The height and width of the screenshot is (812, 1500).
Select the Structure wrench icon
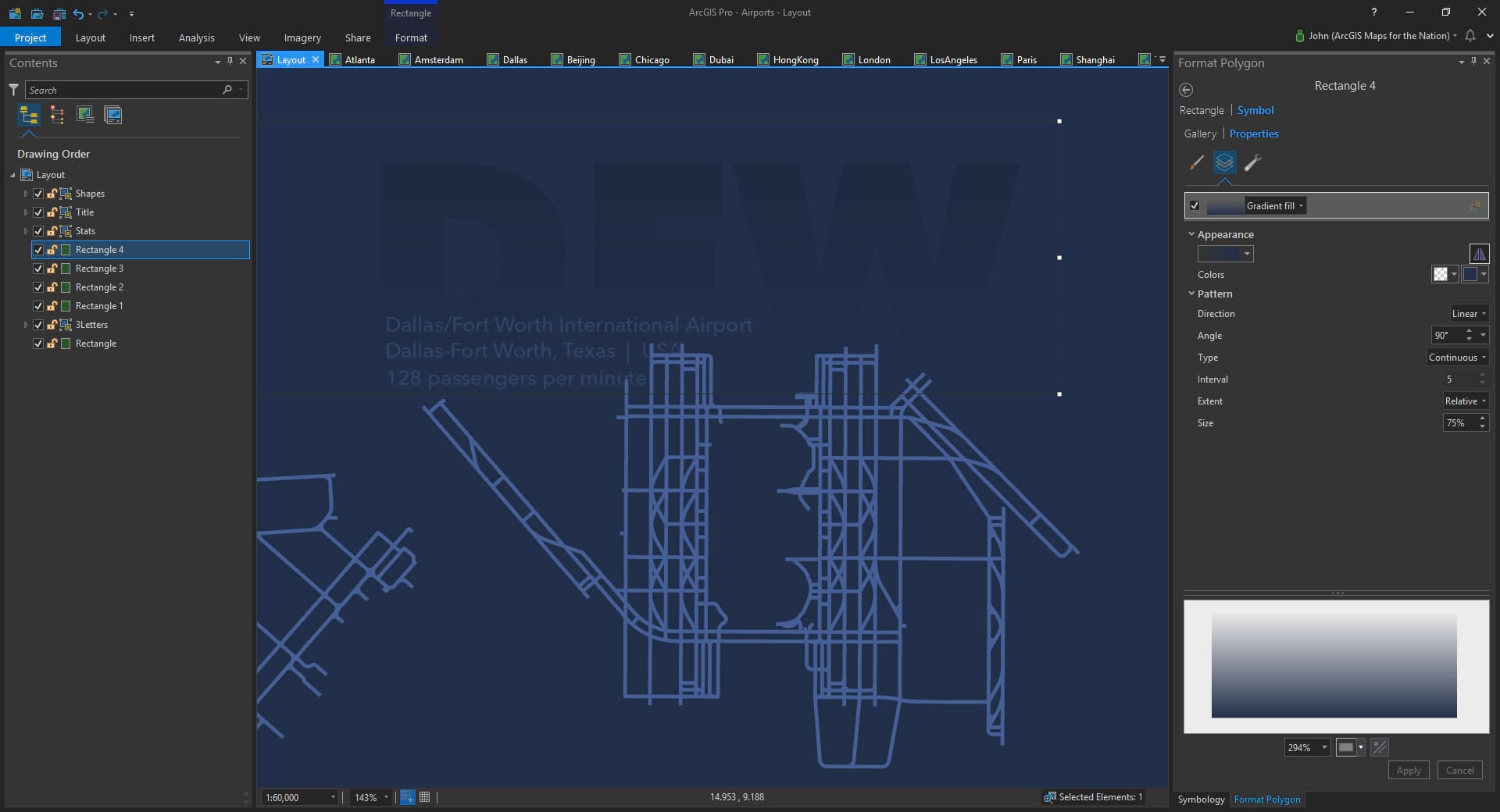[x=1252, y=162]
